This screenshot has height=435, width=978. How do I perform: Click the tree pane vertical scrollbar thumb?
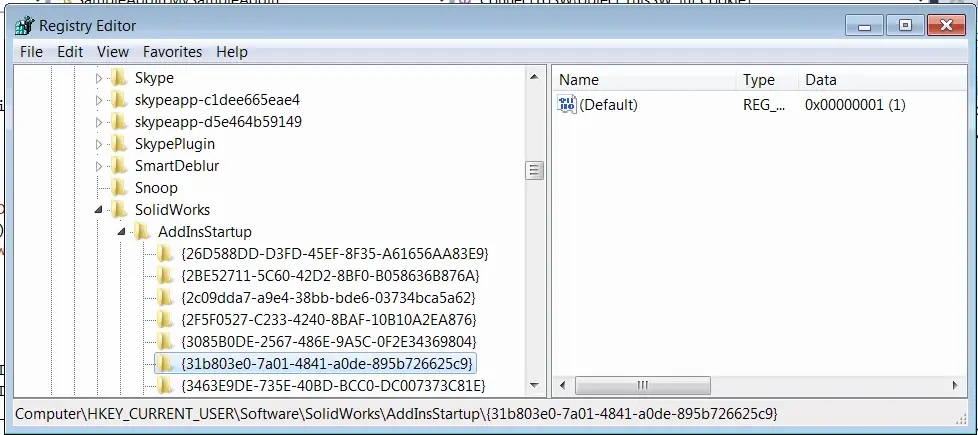coord(534,170)
